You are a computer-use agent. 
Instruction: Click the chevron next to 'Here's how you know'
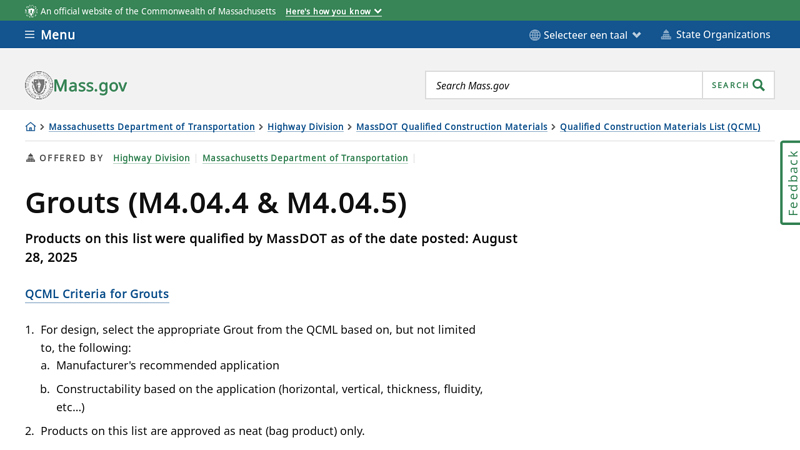(378, 12)
